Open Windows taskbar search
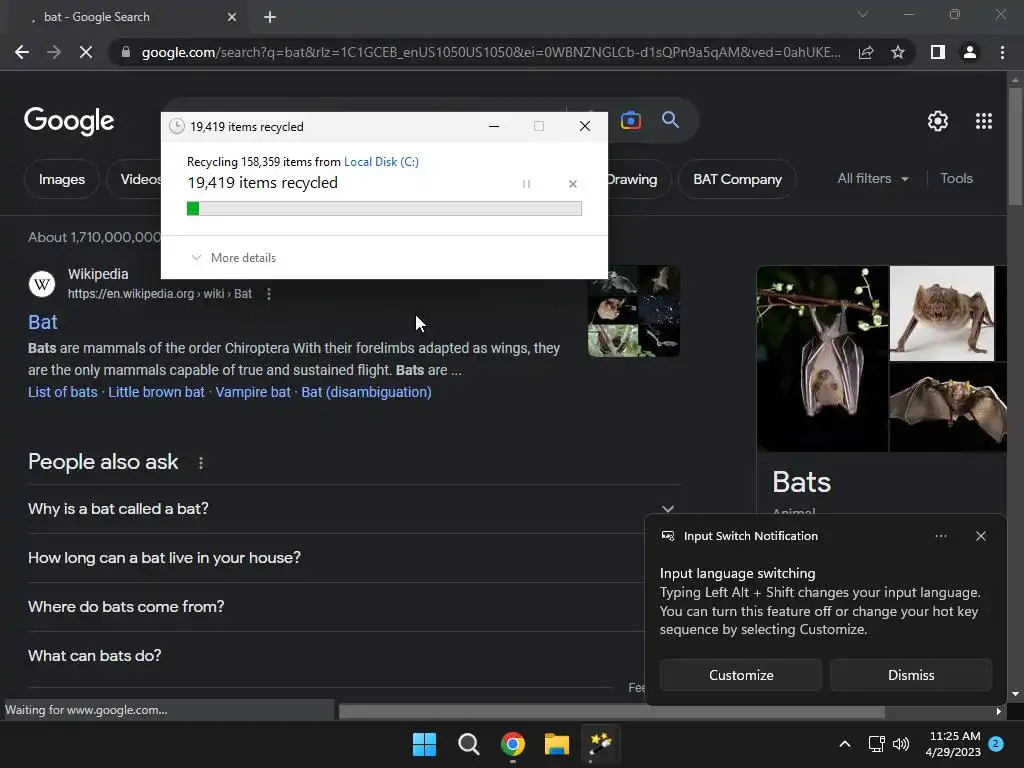The height and width of the screenshot is (768, 1024). [468, 744]
